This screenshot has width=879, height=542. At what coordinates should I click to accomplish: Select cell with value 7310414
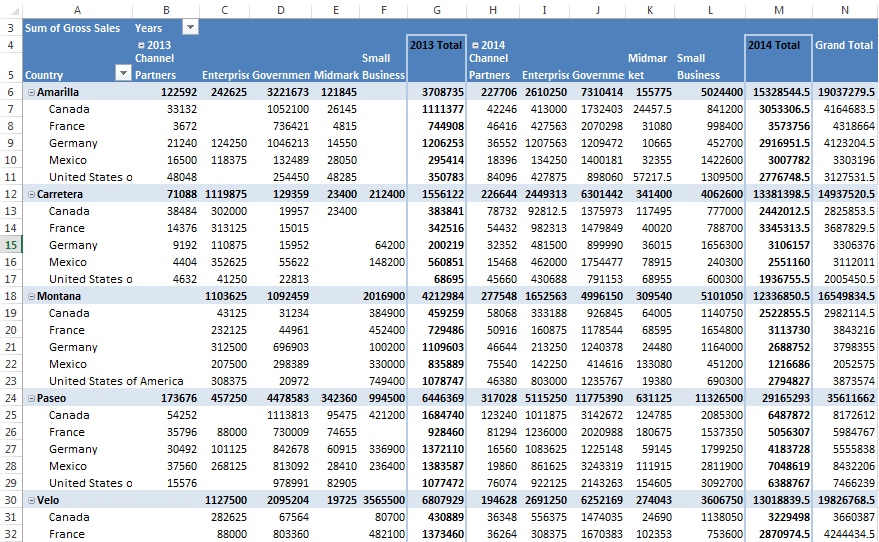point(598,92)
